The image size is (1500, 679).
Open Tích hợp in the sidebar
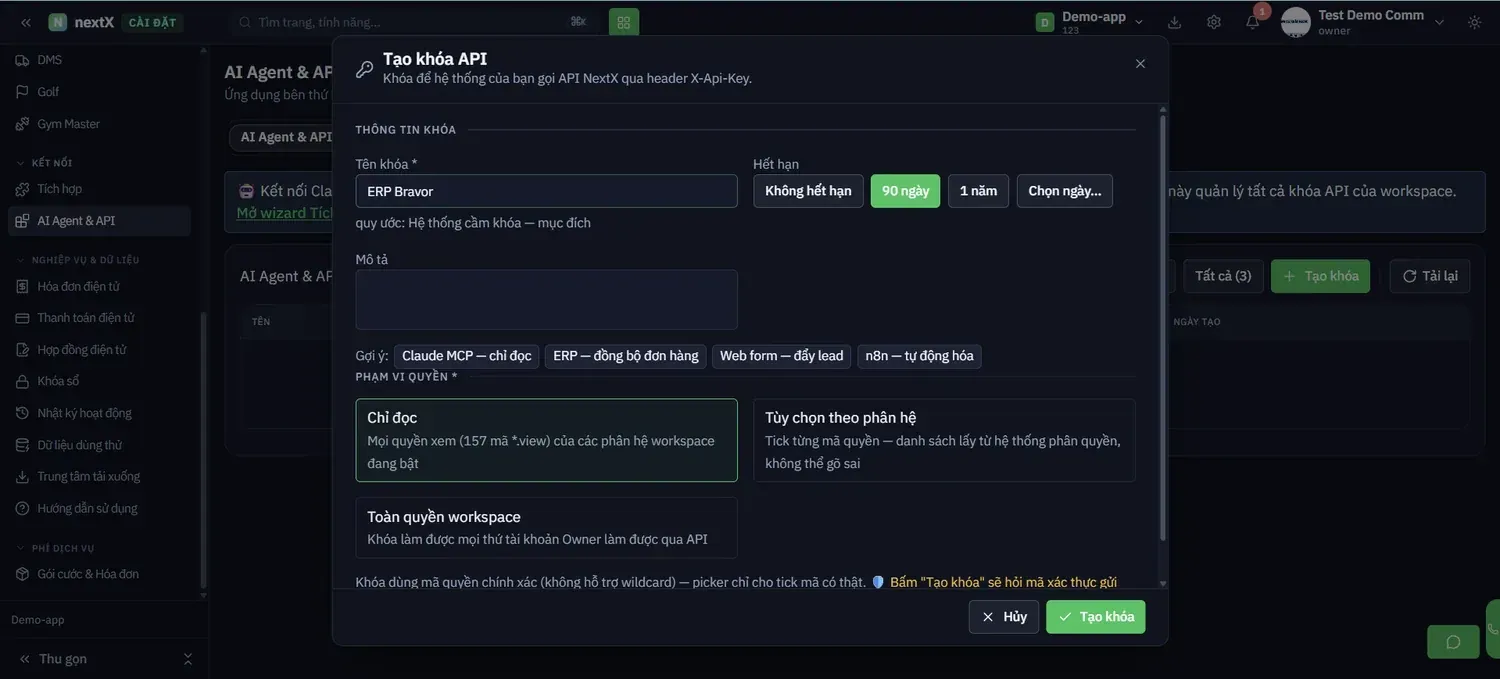99,189
